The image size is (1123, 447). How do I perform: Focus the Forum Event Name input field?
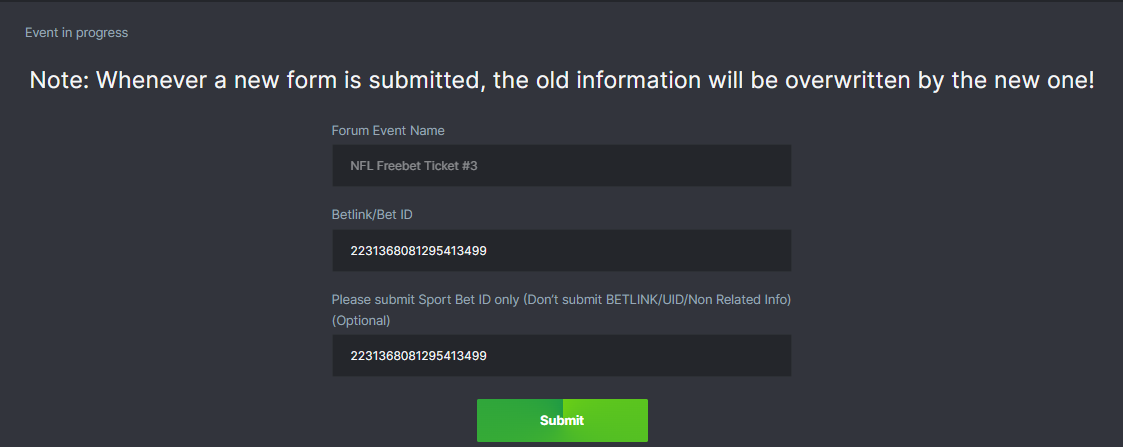pyautogui.click(x=561, y=166)
